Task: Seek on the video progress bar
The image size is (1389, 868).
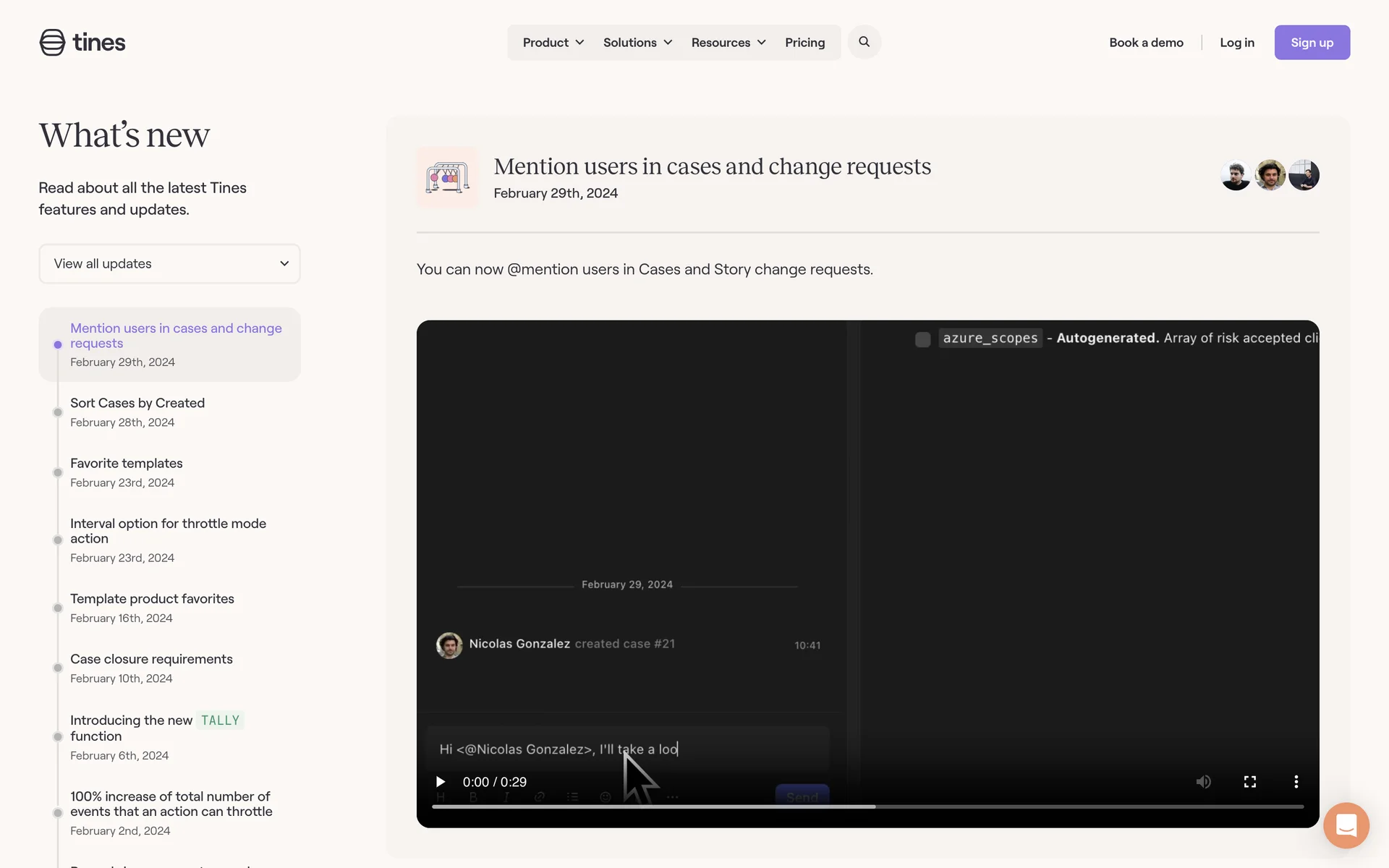Action: [x=867, y=806]
